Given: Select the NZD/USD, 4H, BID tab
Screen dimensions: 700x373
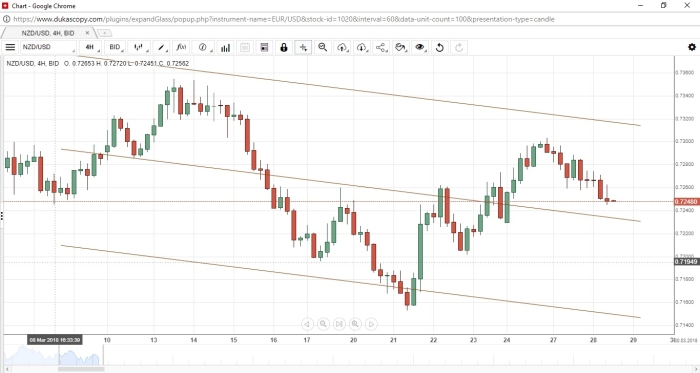Looking at the screenshot, I should point(48,33).
